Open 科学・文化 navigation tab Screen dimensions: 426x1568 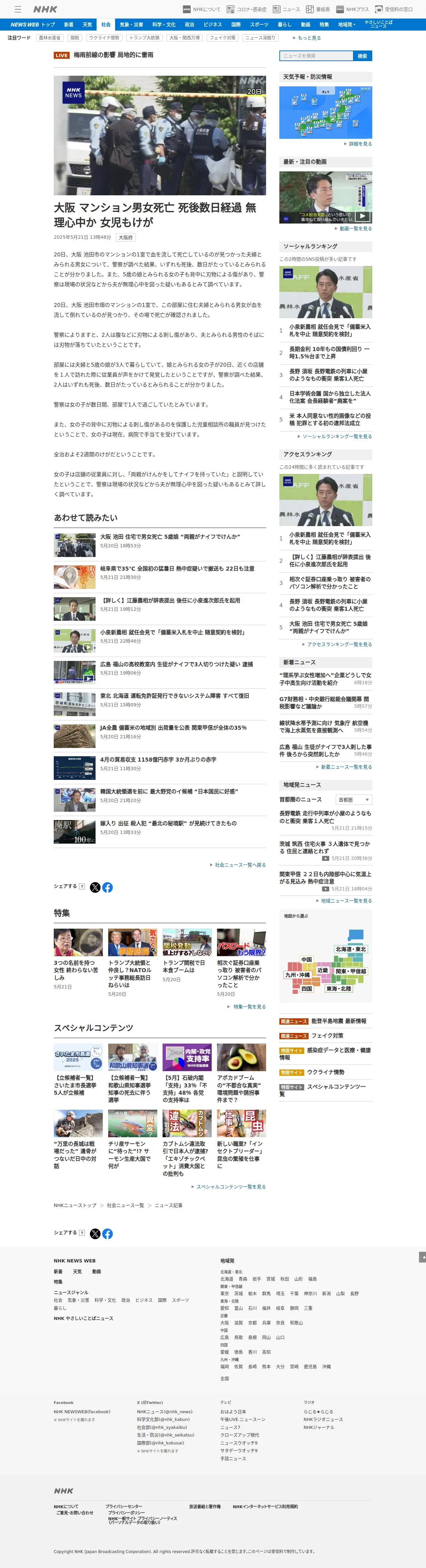(x=164, y=24)
